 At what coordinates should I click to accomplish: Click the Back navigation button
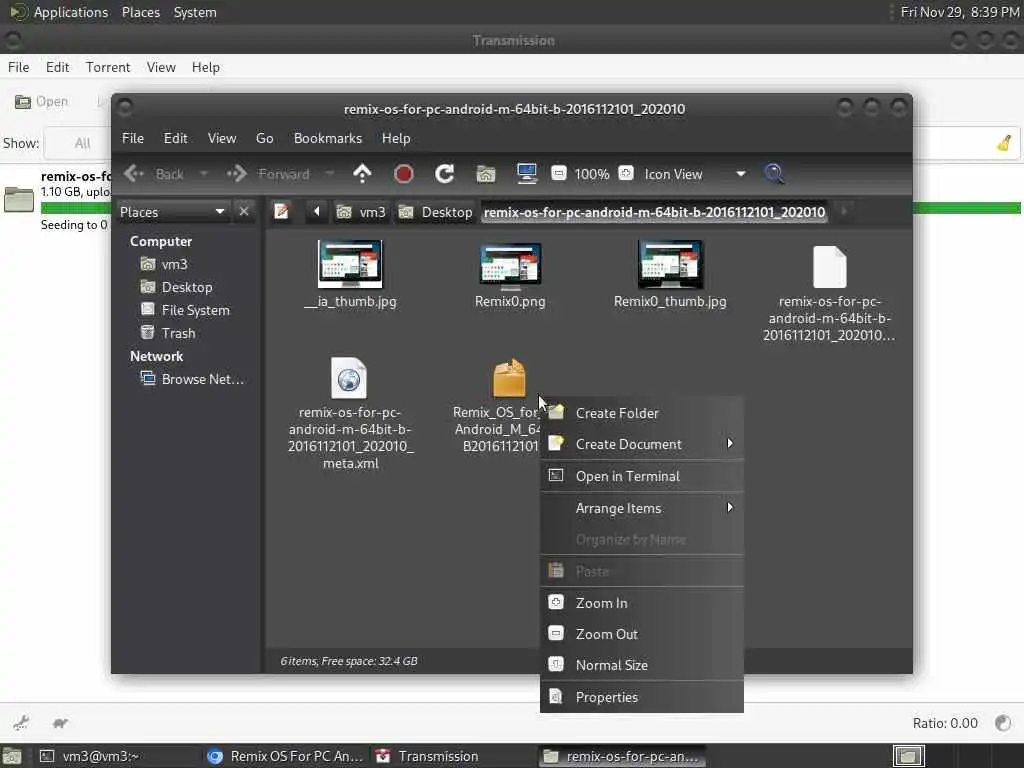pyautogui.click(x=154, y=174)
